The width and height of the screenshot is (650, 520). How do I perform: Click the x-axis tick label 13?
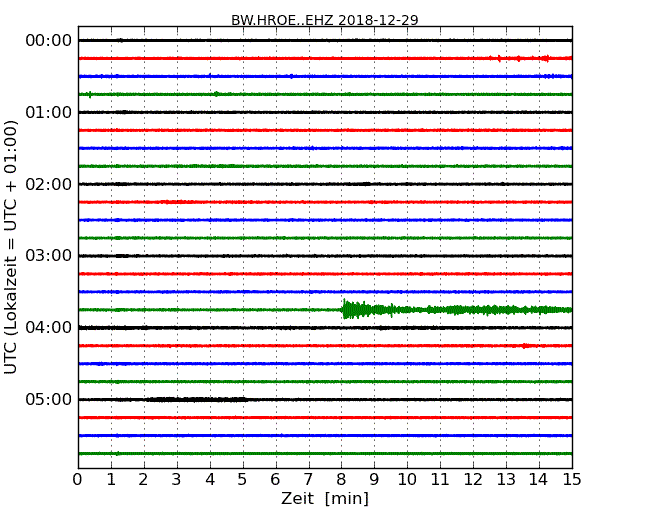click(x=506, y=480)
